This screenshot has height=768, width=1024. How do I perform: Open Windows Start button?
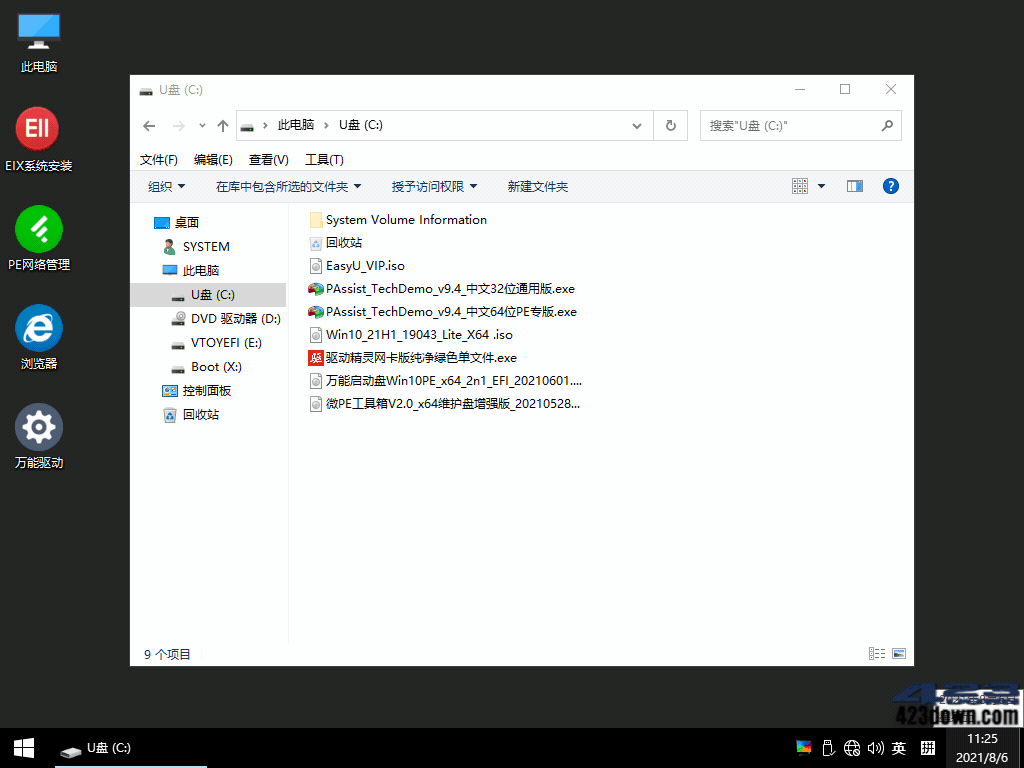24,748
